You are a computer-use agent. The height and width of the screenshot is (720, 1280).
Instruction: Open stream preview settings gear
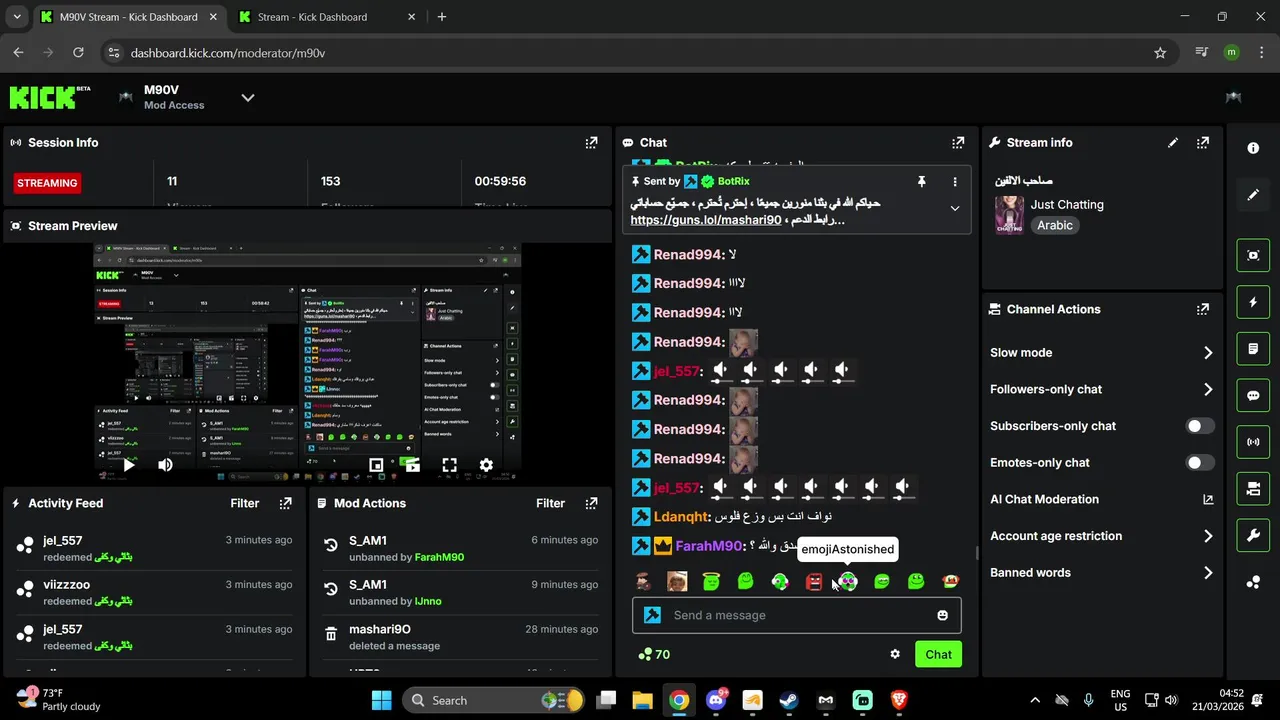(486, 465)
